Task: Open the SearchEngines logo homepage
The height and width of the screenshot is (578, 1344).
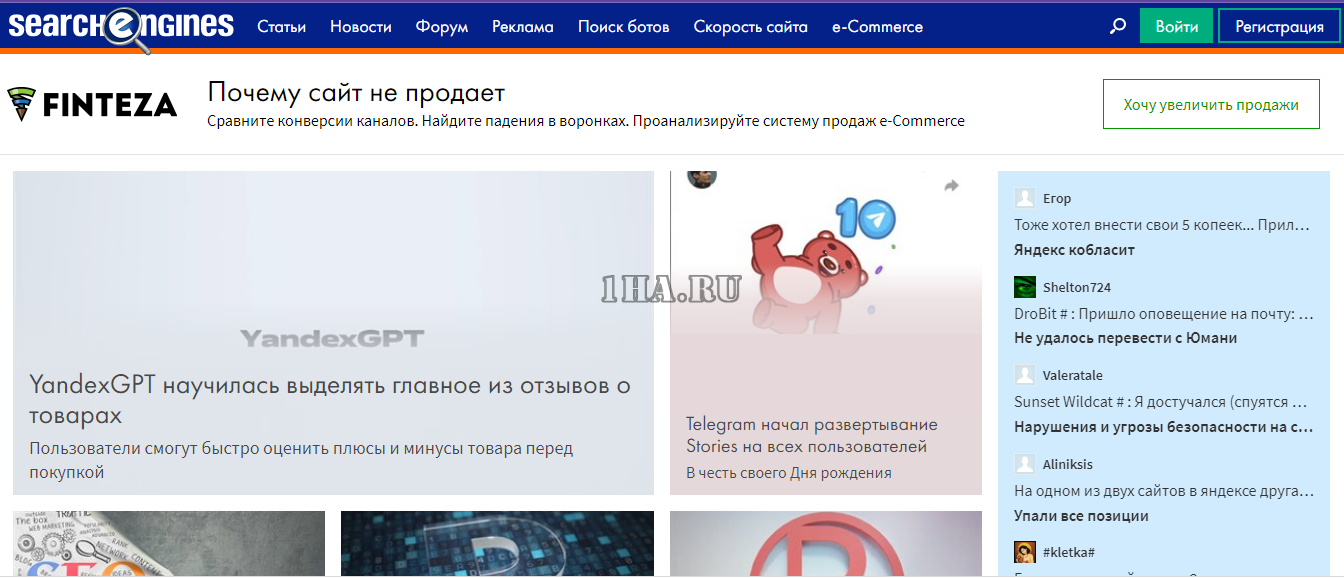Action: [x=121, y=26]
